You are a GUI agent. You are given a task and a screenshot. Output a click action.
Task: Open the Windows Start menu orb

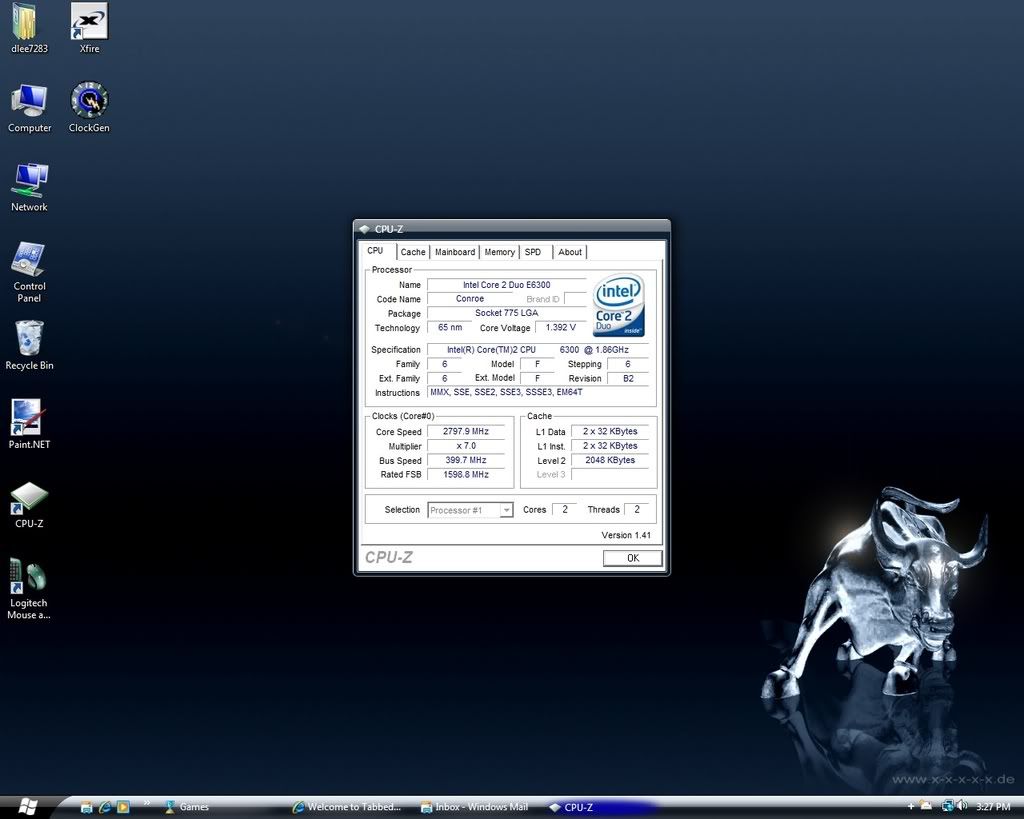tap(27, 807)
